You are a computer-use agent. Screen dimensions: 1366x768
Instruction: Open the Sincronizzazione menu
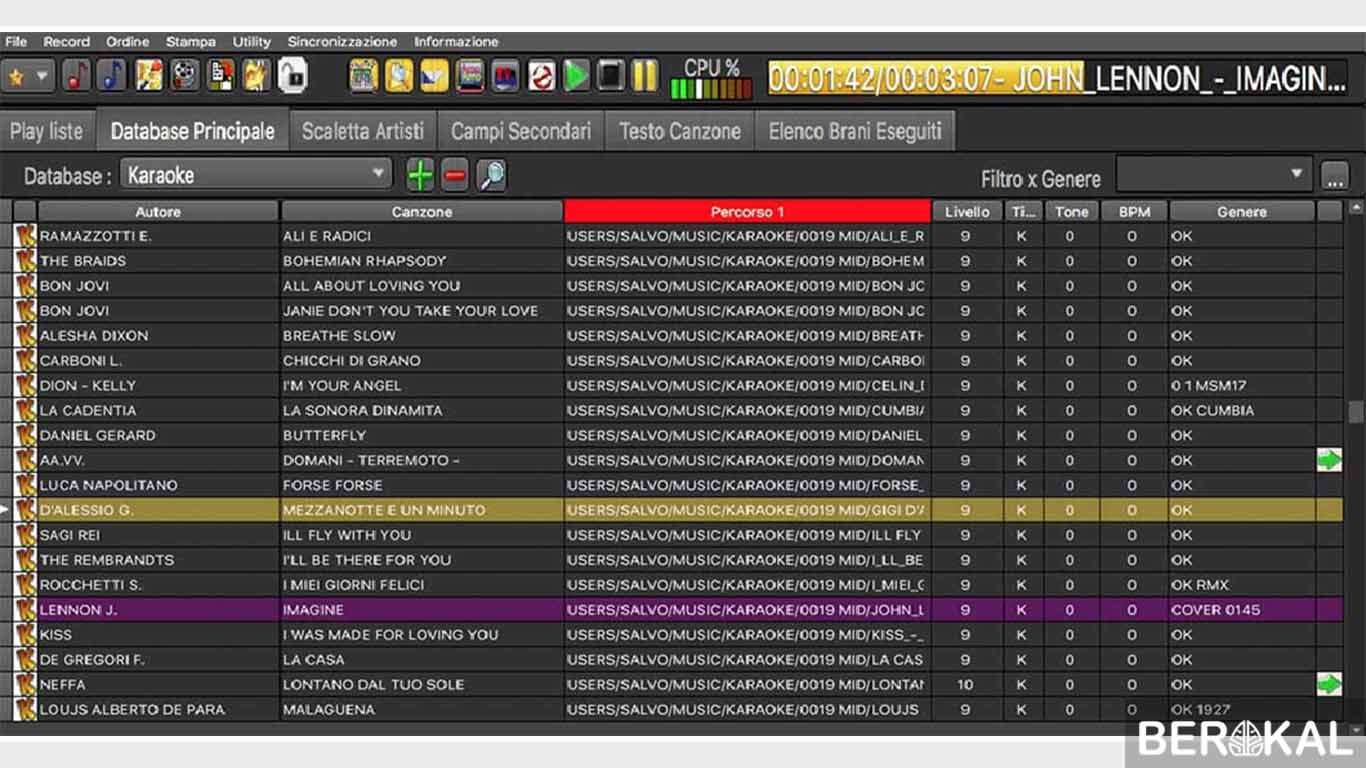(x=343, y=42)
